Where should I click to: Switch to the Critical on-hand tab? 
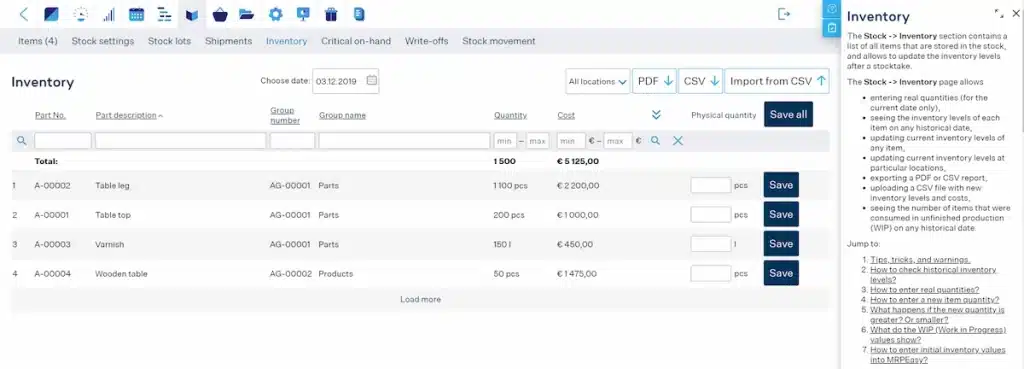click(356, 41)
